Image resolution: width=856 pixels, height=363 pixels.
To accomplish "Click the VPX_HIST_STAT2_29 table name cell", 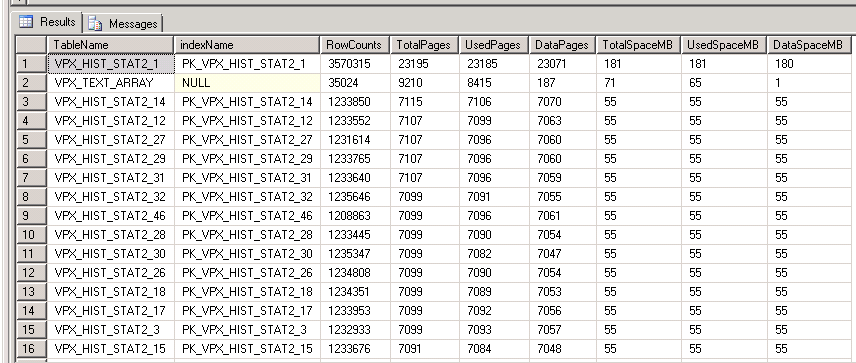I will click(111, 159).
